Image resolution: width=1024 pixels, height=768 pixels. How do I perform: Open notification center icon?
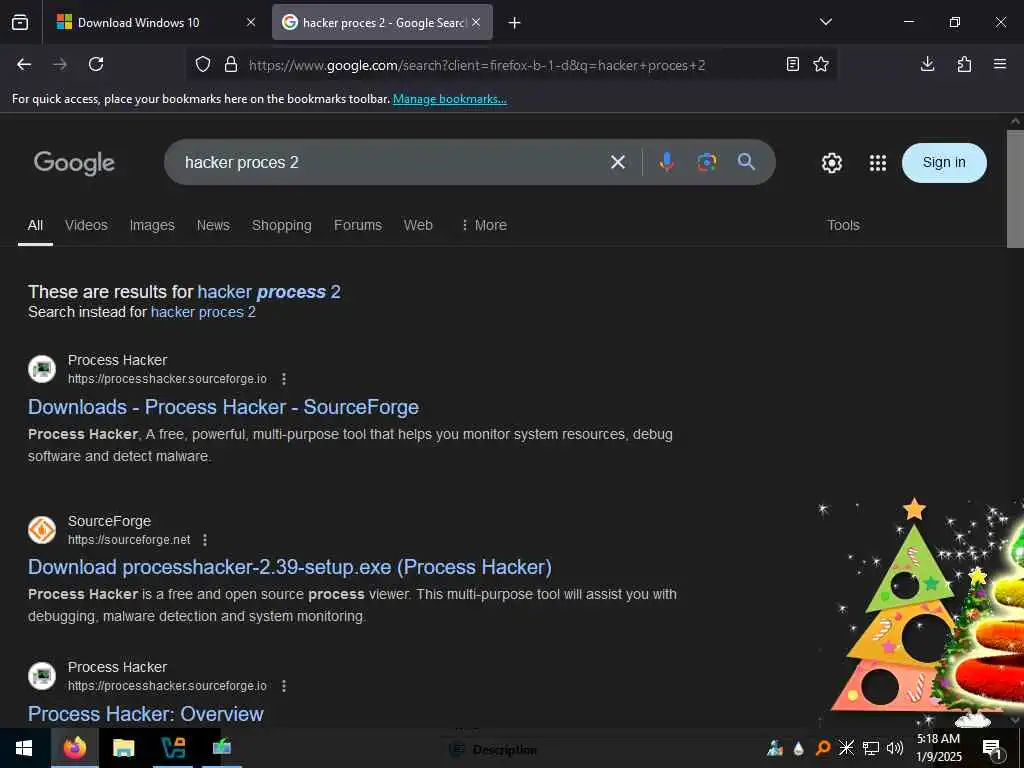click(x=992, y=749)
